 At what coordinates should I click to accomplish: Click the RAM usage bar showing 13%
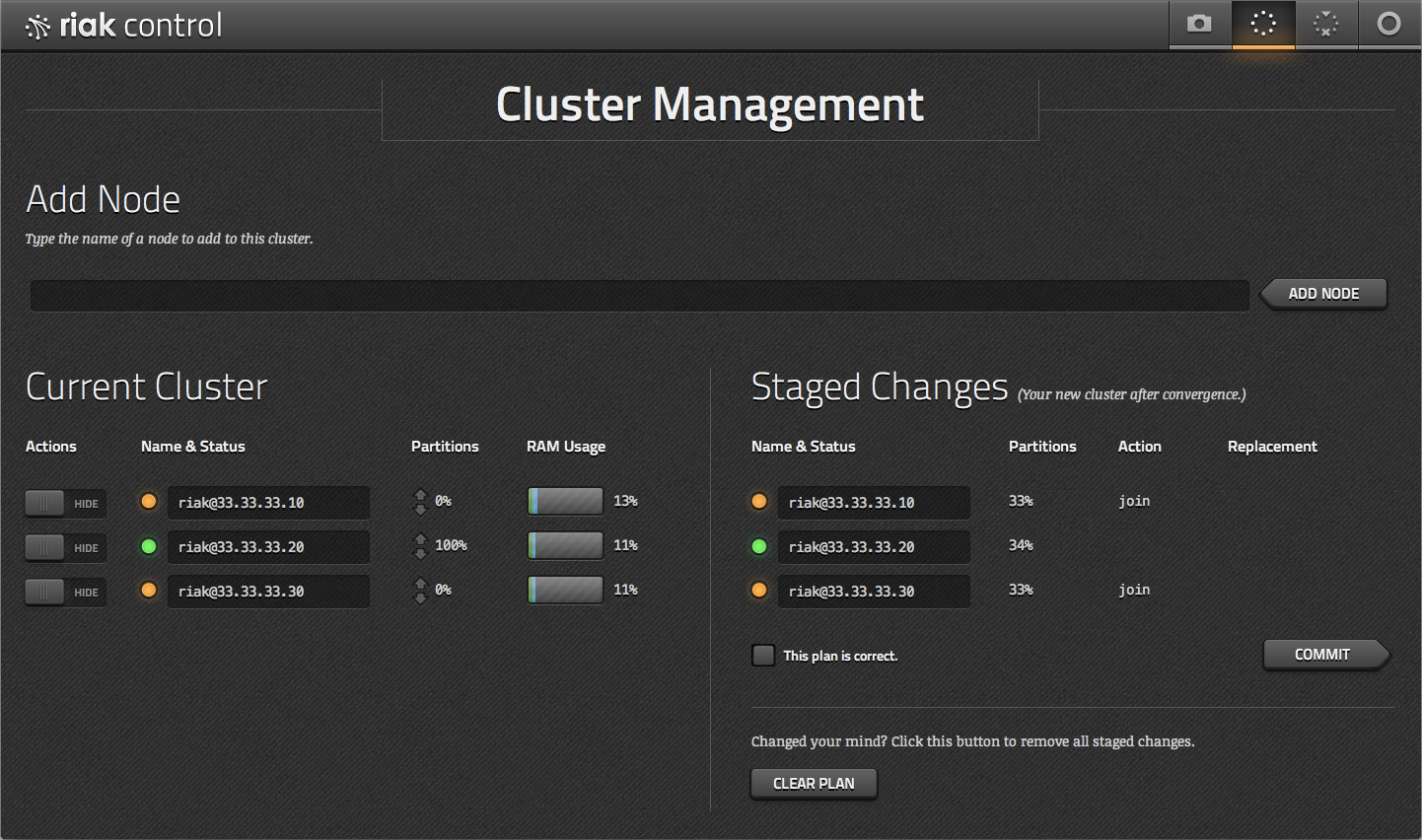565,501
